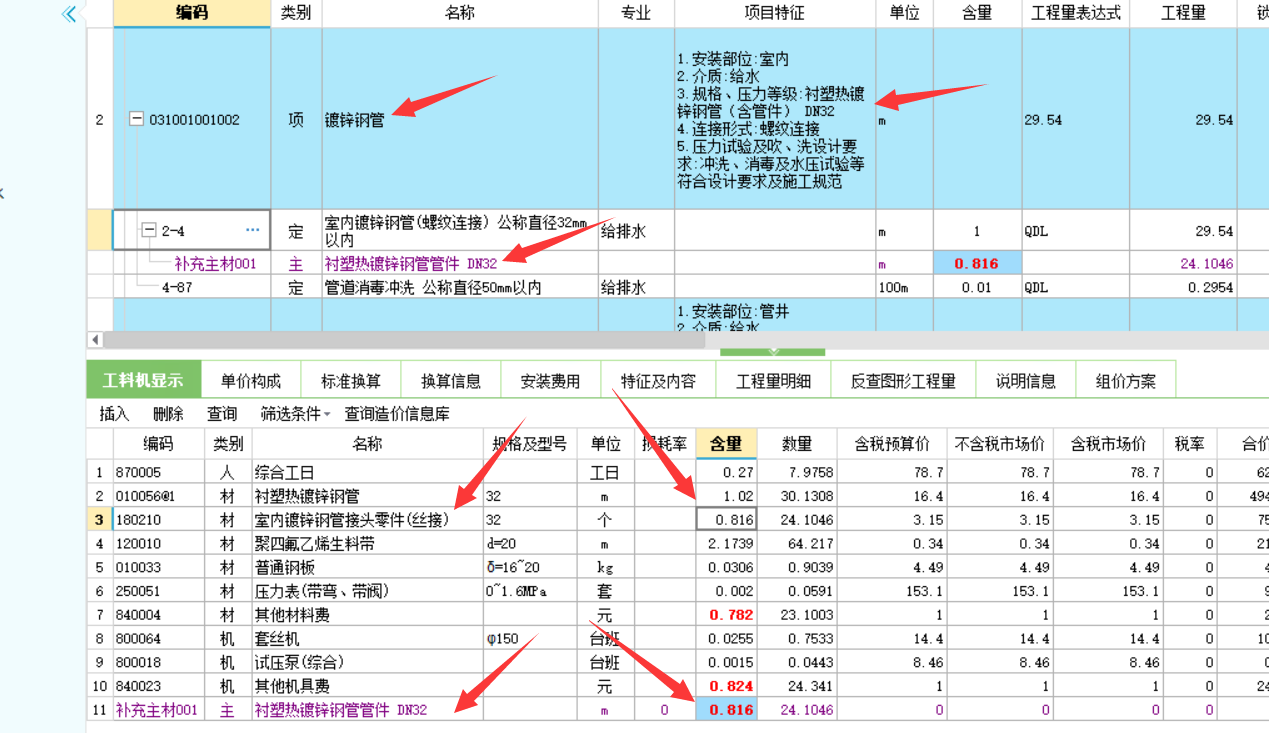1269x733 pixels.
Task: Select the 0~1.6MPa specification cell
Action: click(x=530, y=591)
